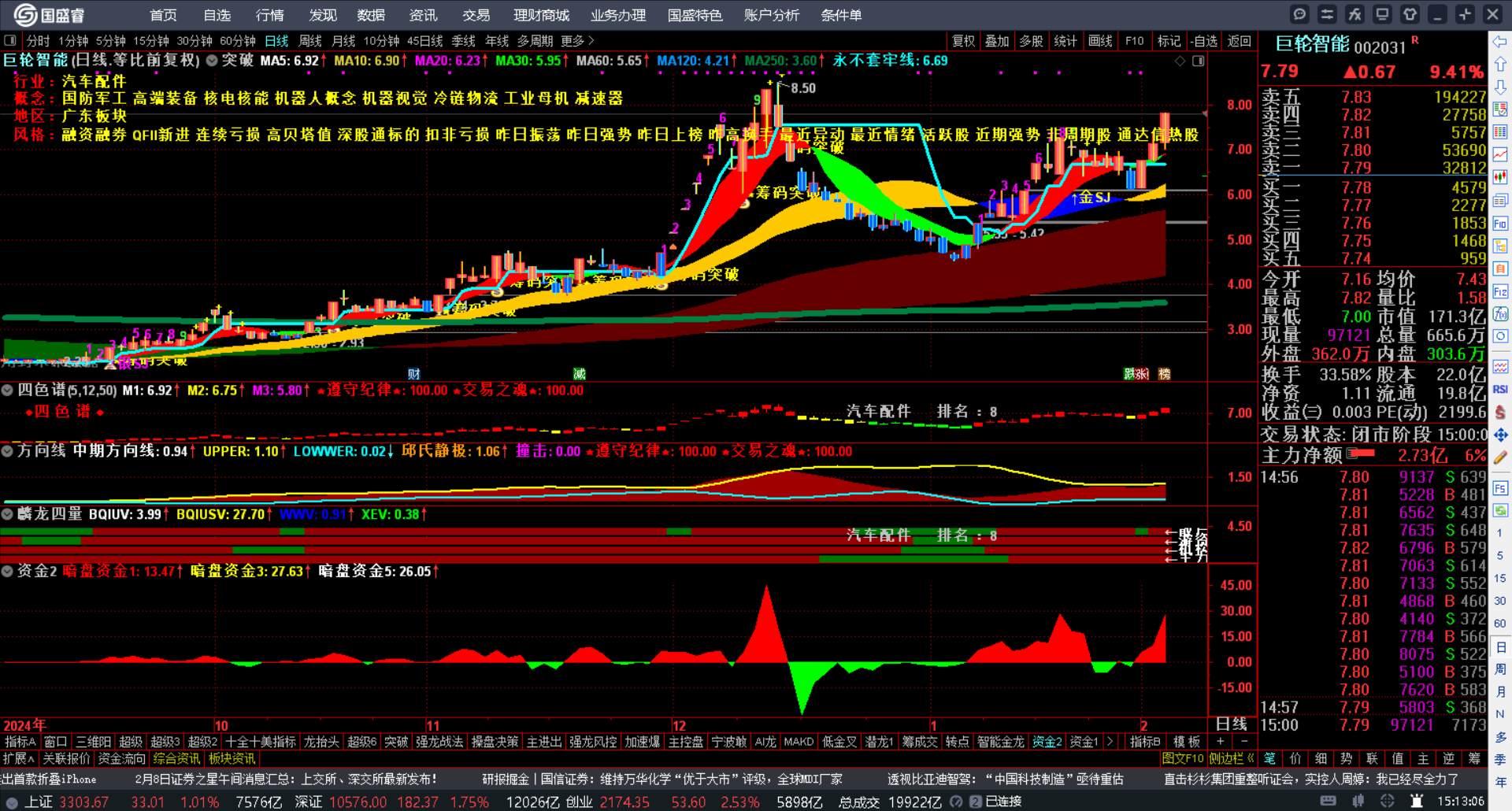Open the message chat icon
Image resolution: width=1512 pixels, height=811 pixels.
point(1299,14)
